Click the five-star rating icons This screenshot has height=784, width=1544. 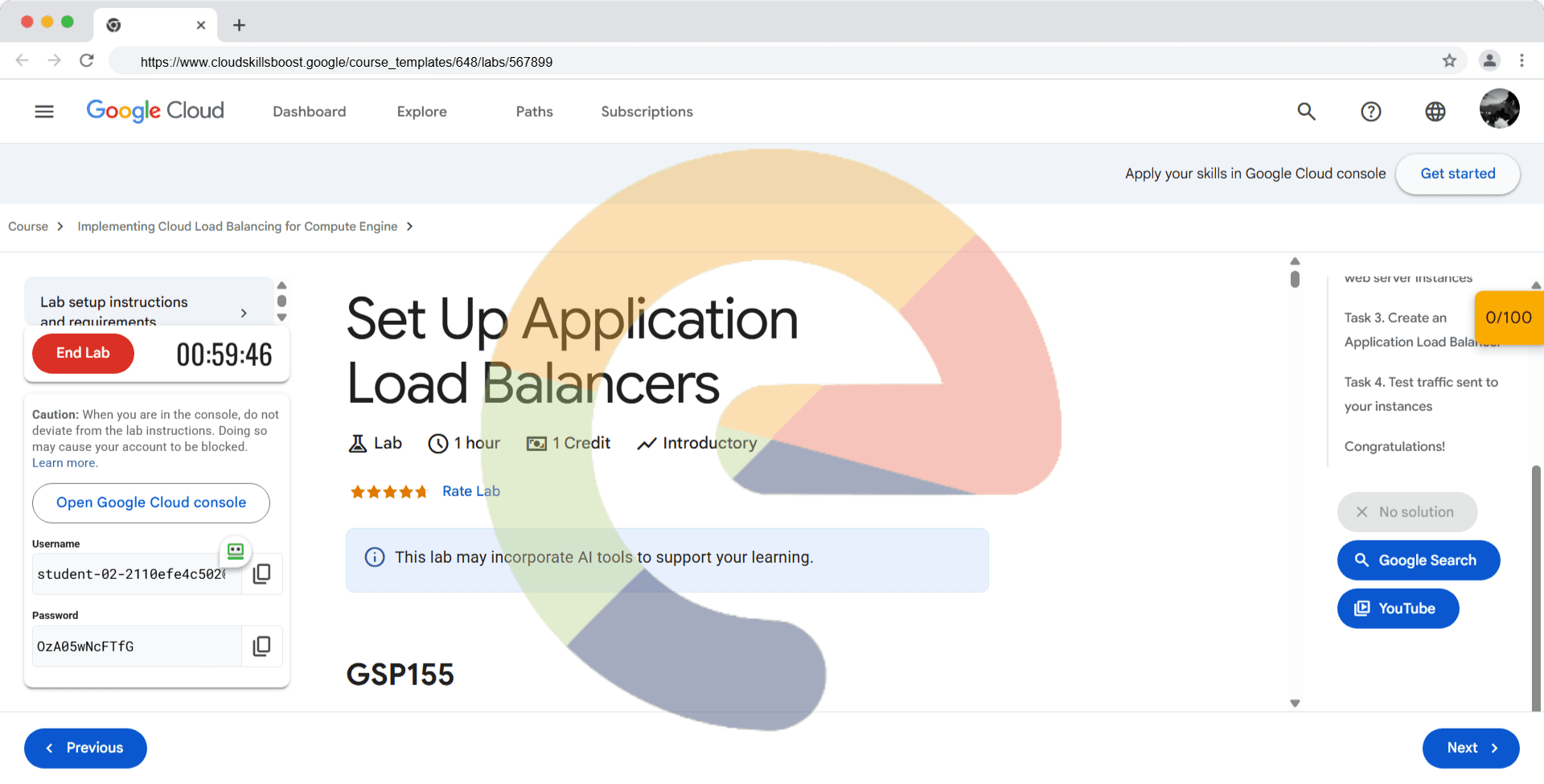[x=389, y=491]
